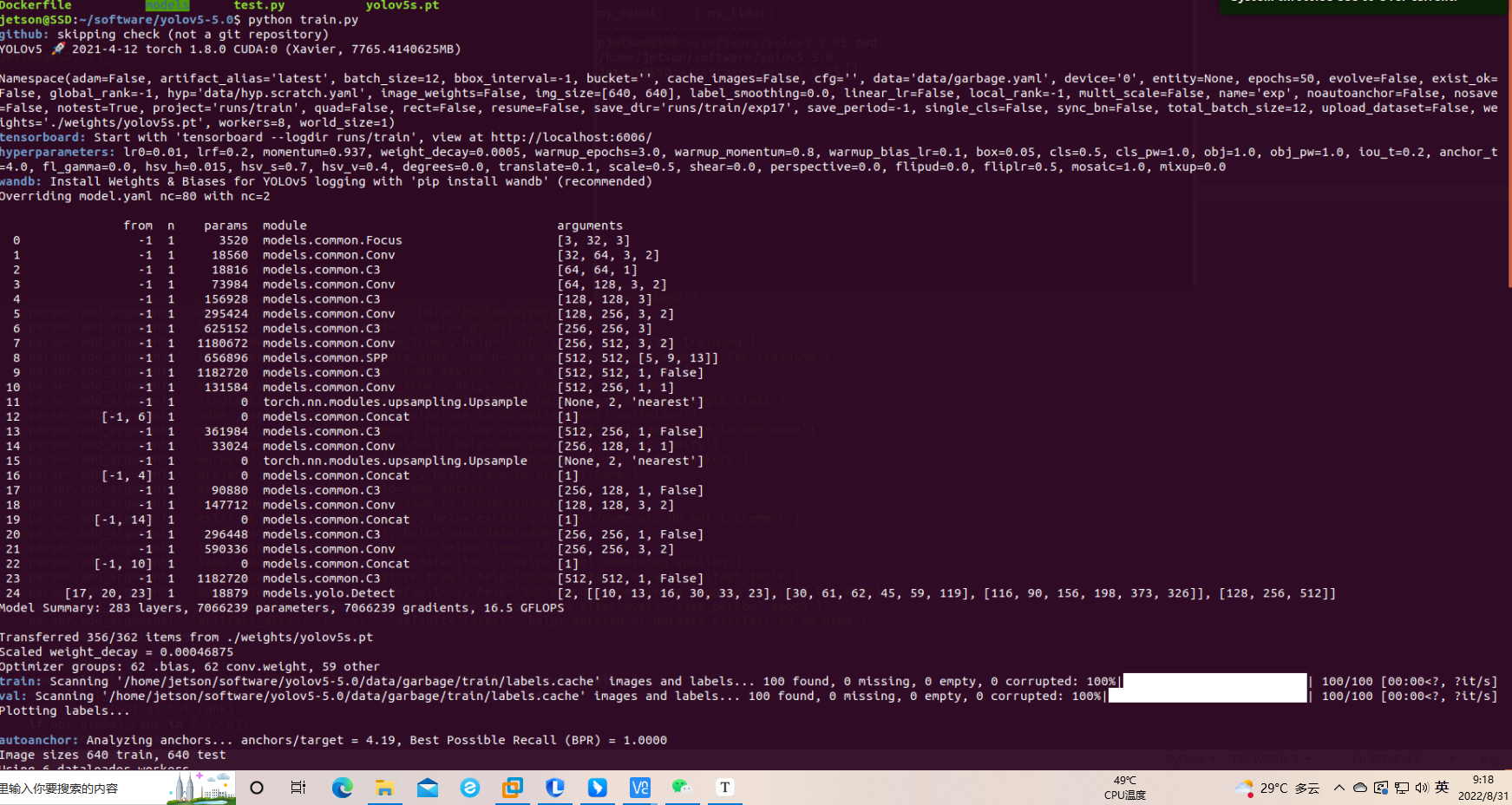
Task: Open File Explorer folder icon
Action: 385,788
